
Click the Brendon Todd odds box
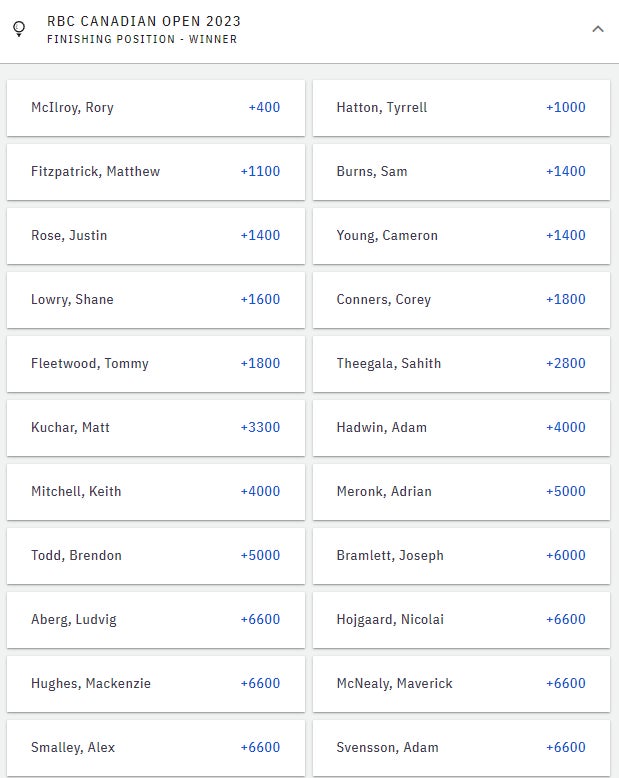[155, 556]
